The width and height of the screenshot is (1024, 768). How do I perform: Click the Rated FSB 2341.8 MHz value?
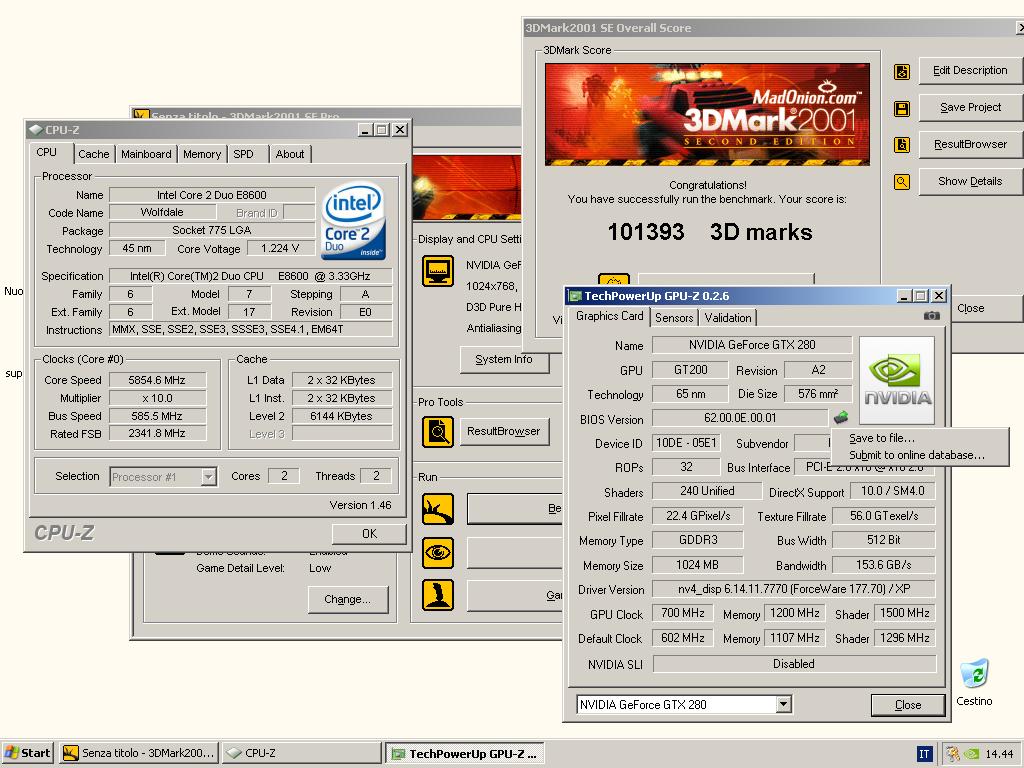(157, 434)
